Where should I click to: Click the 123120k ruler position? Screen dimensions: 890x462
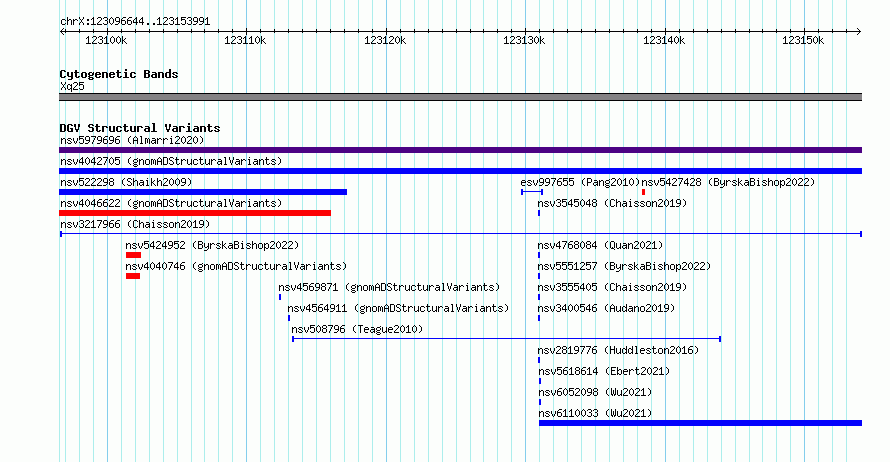pos(385,40)
